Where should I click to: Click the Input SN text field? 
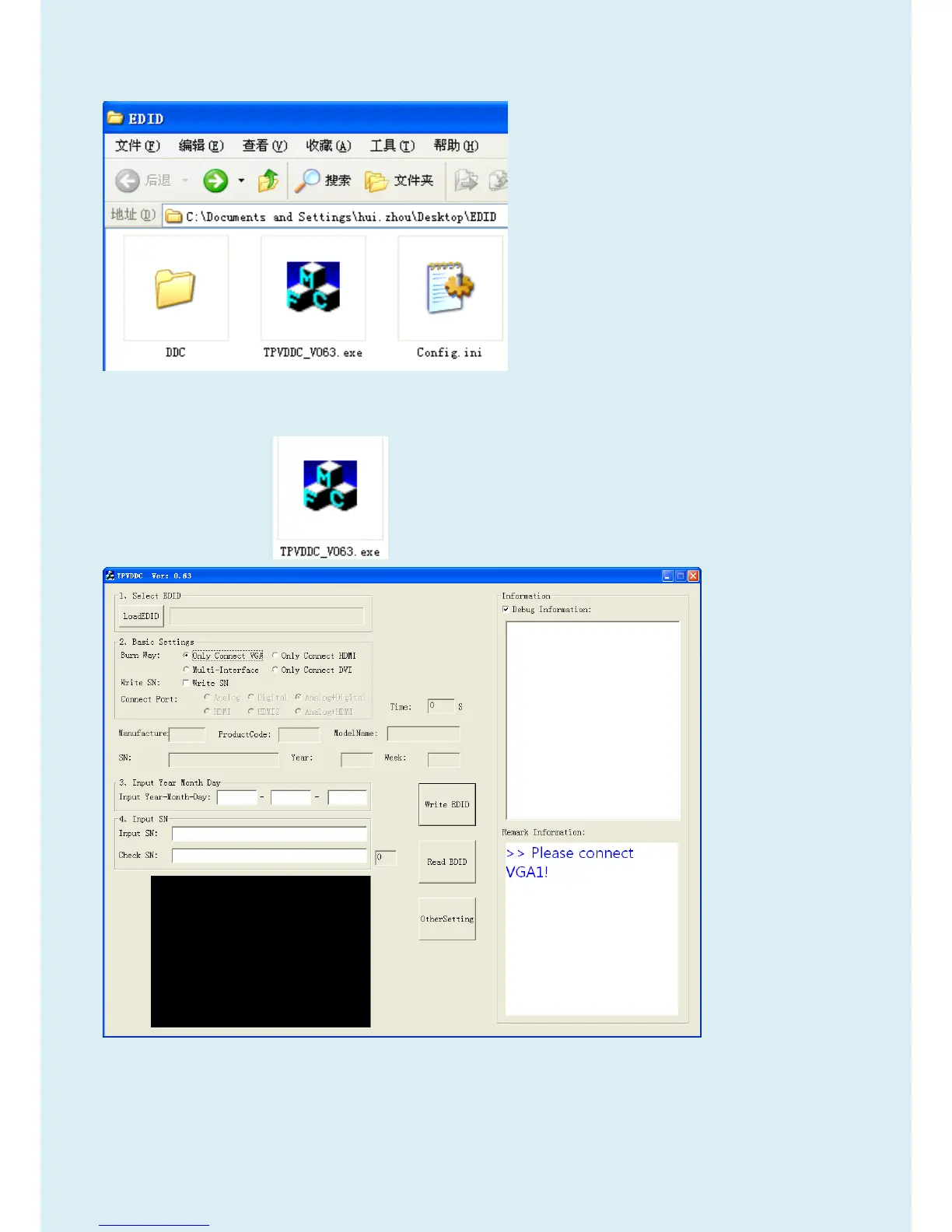pos(269,834)
